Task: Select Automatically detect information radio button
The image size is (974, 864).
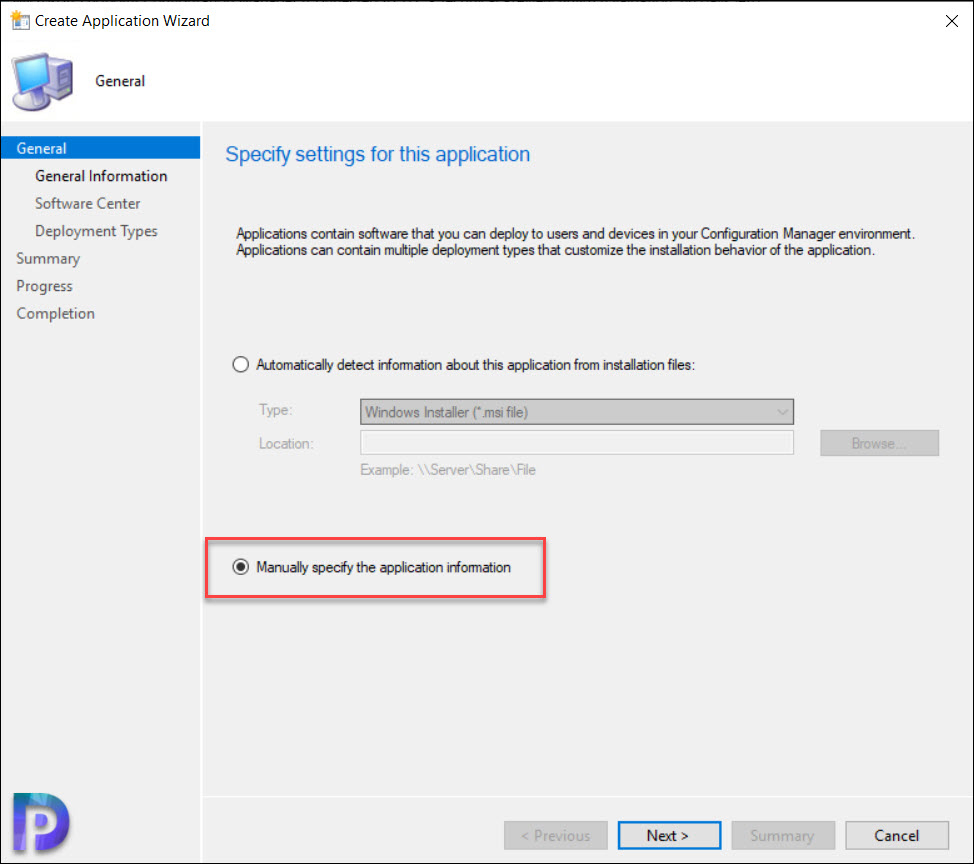Action: (240, 365)
